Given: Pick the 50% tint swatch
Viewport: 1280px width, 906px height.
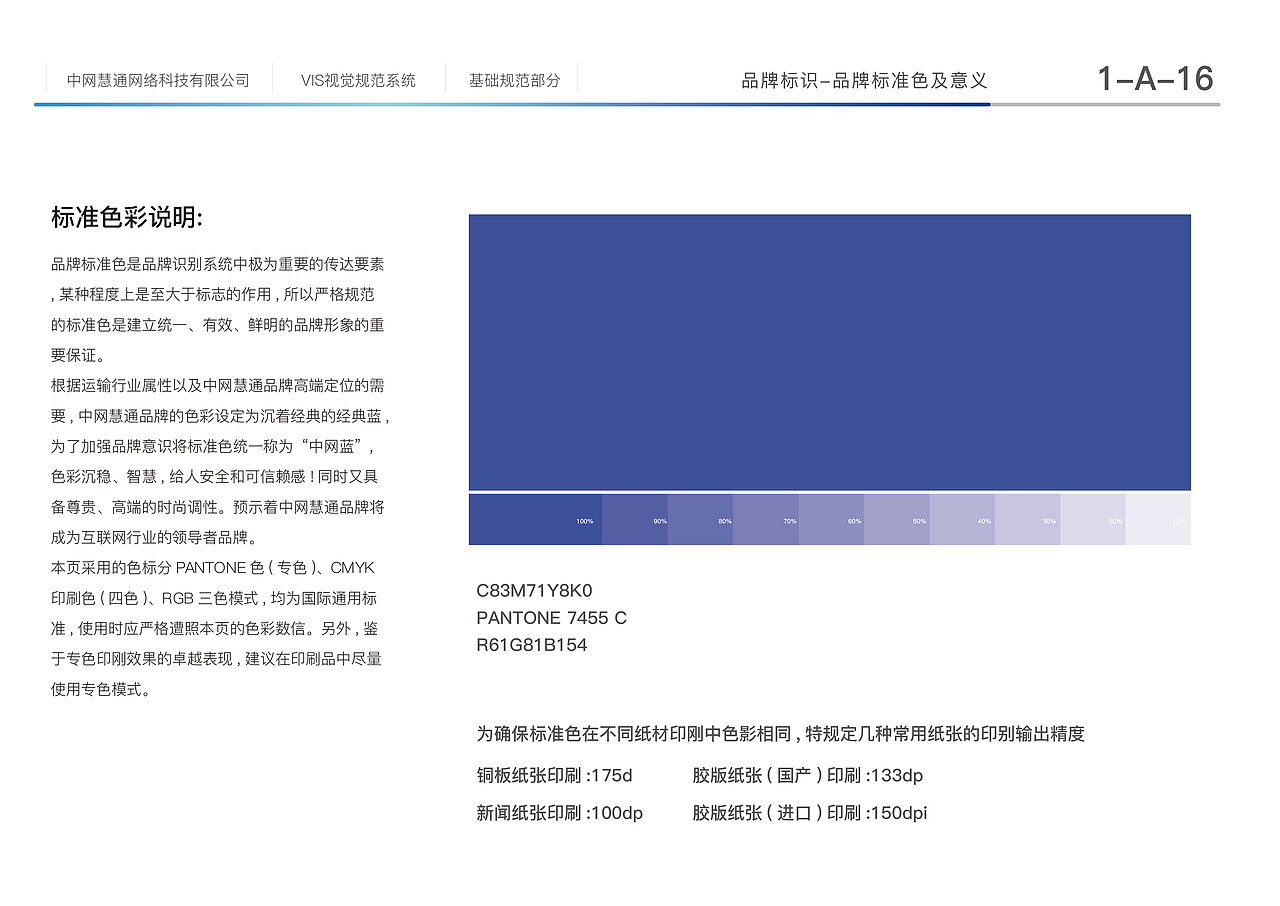Looking at the screenshot, I should (897, 519).
